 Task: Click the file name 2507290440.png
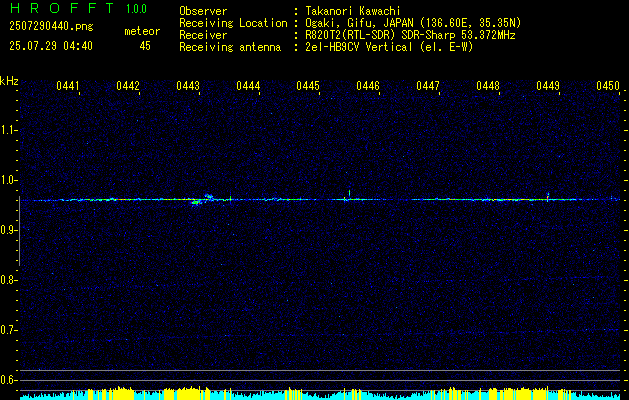pyautogui.click(x=51, y=27)
